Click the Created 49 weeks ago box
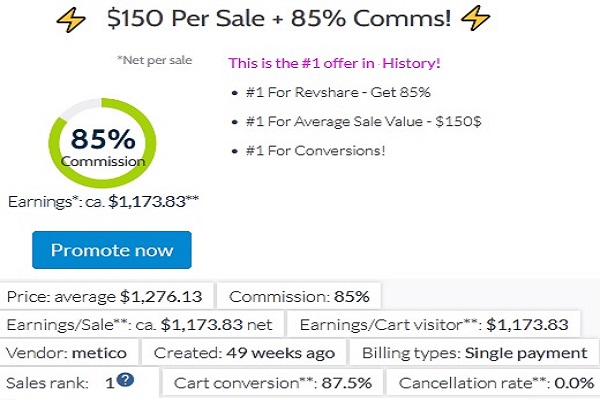Viewport: 600px width, 400px height. (x=244, y=353)
